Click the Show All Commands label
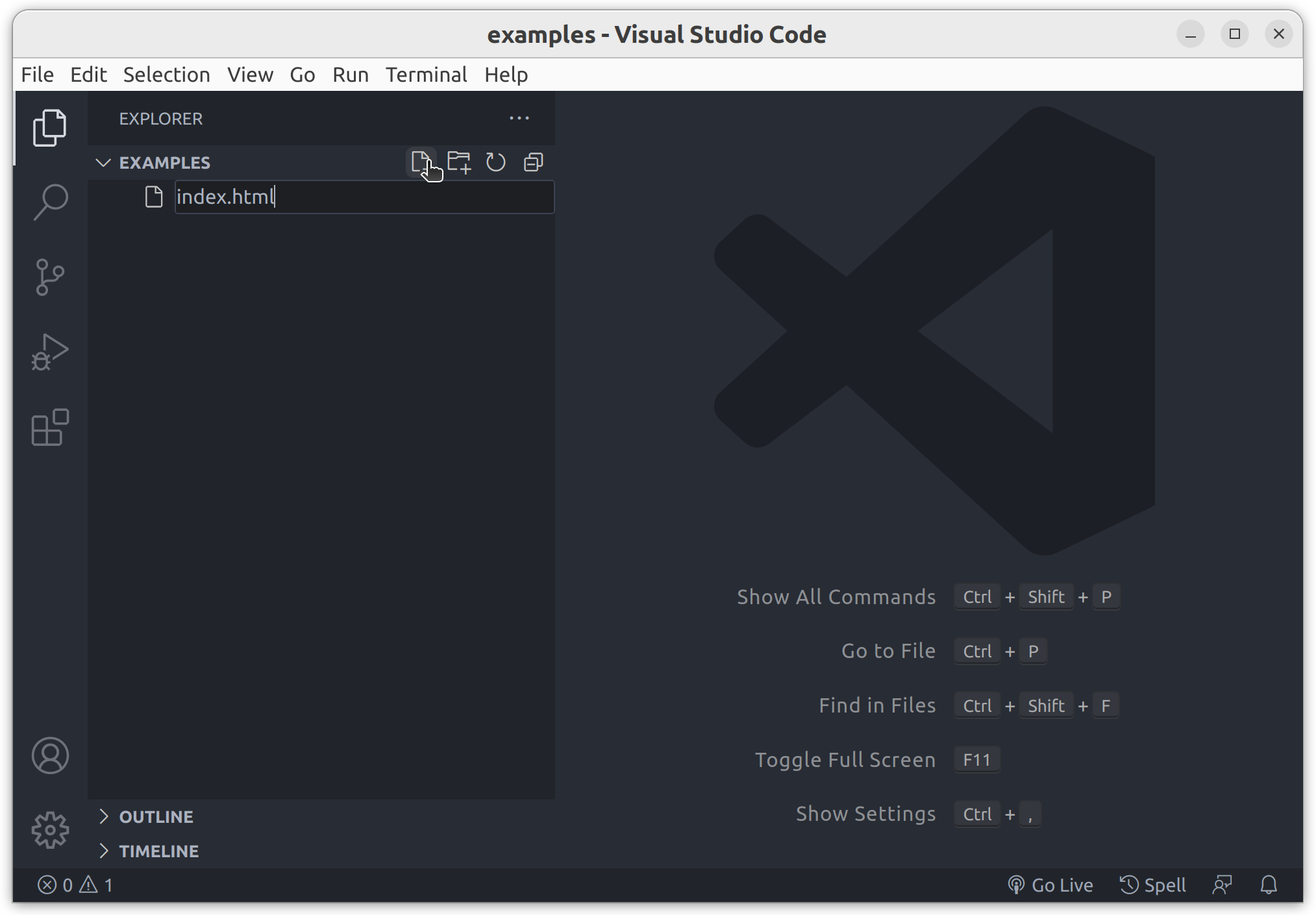The height and width of the screenshot is (915, 1316). [x=836, y=596]
